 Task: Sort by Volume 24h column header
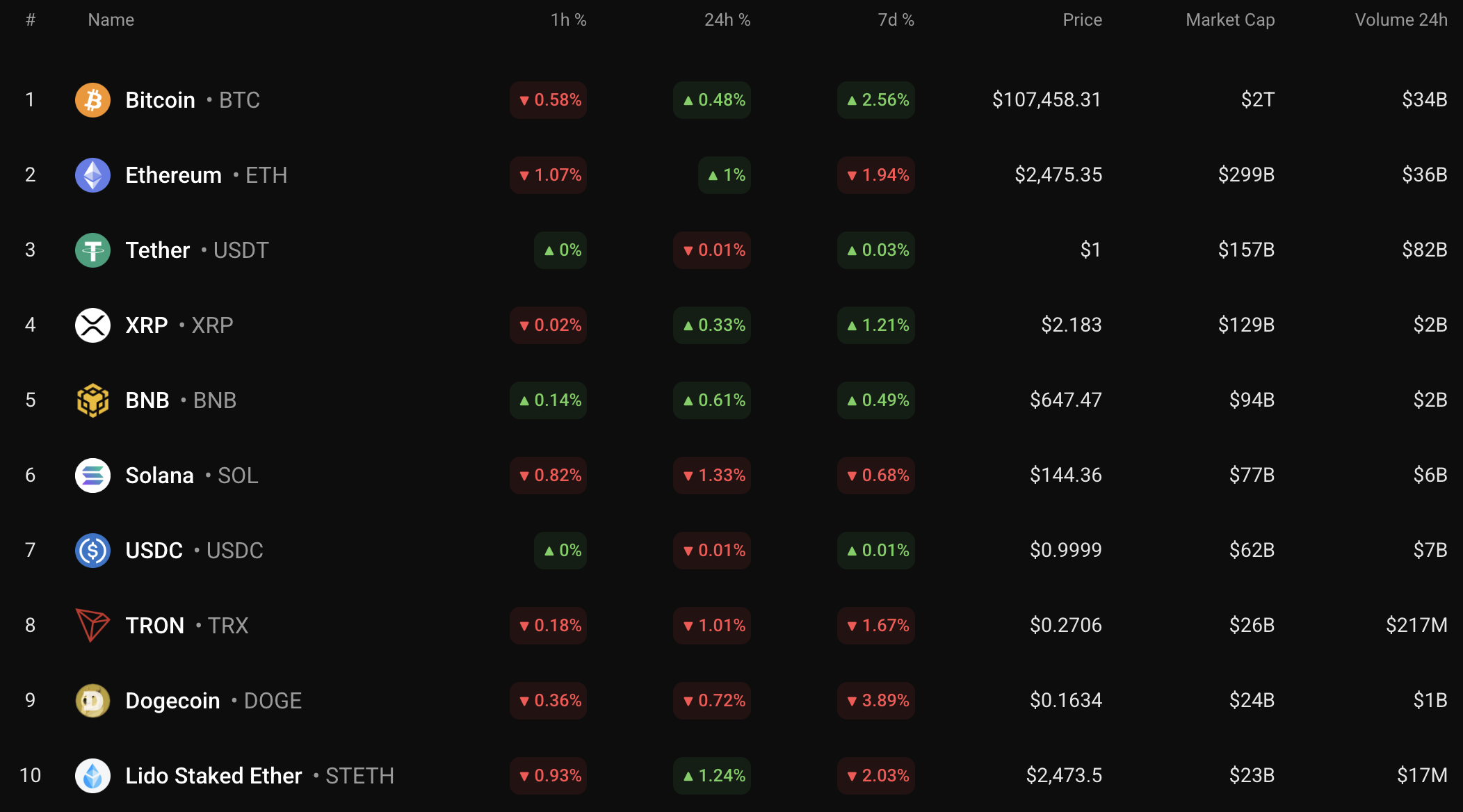[1400, 20]
